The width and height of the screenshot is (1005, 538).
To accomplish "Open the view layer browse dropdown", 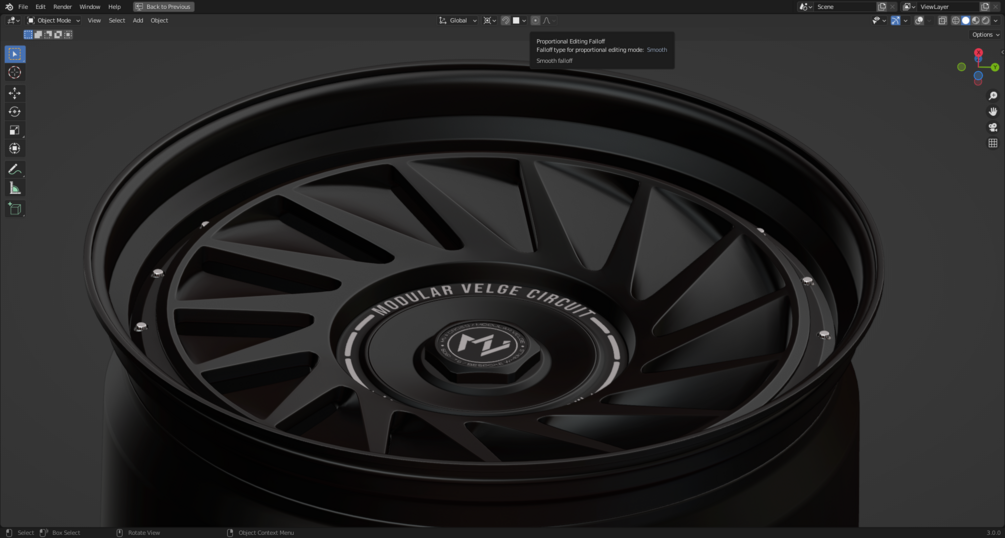I will click(909, 6).
